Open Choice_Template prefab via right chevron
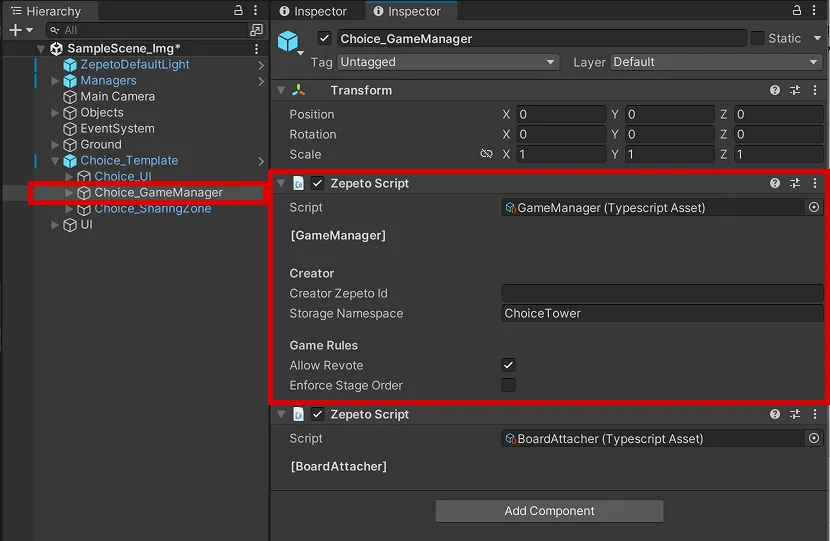The width and height of the screenshot is (830, 541). pyautogui.click(x=261, y=161)
